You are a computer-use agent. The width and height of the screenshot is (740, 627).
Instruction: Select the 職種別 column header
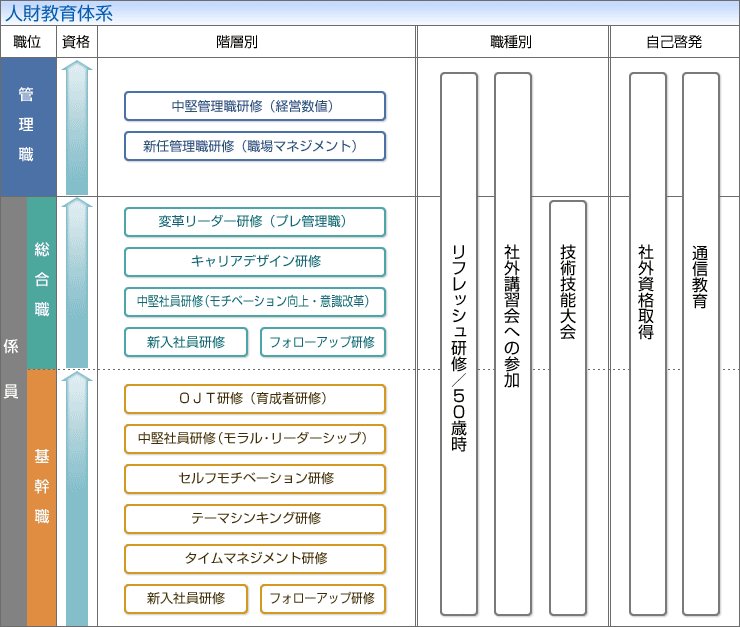511,42
